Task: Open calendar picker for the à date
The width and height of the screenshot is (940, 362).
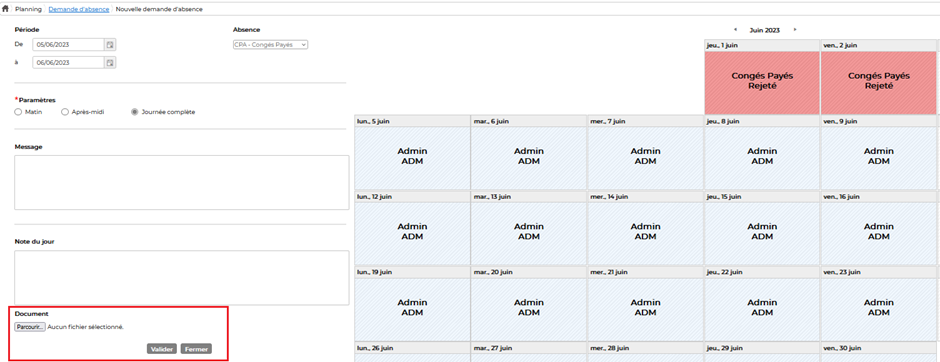Action: pyautogui.click(x=110, y=62)
